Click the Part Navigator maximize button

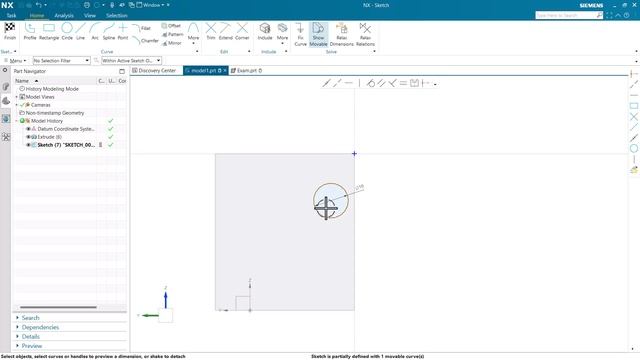pos(122,71)
